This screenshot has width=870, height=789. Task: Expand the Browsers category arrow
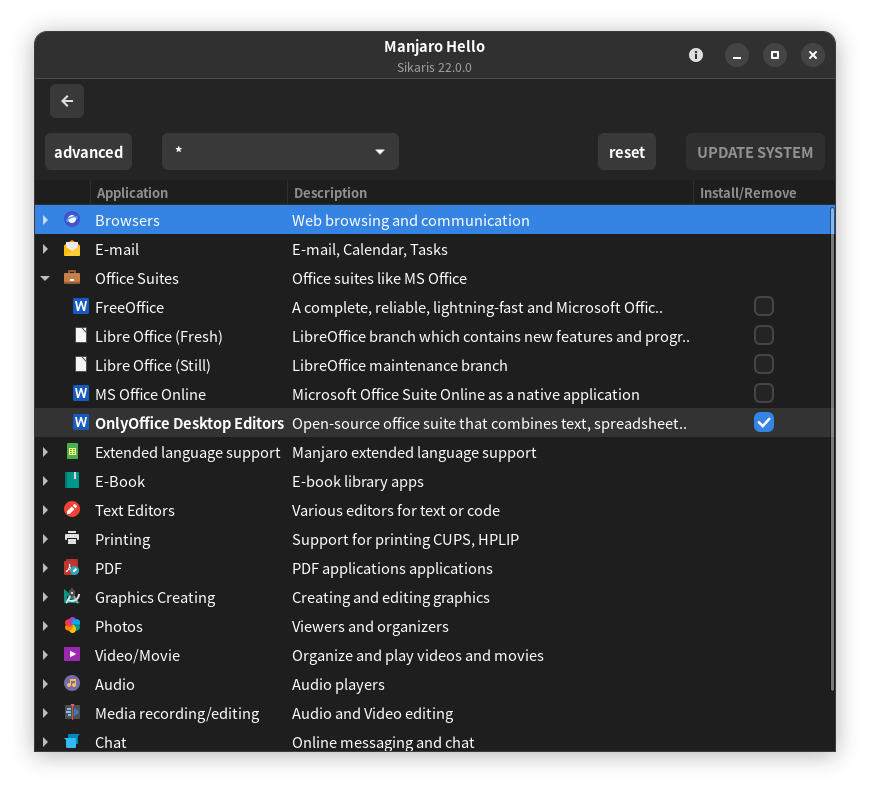[45, 220]
